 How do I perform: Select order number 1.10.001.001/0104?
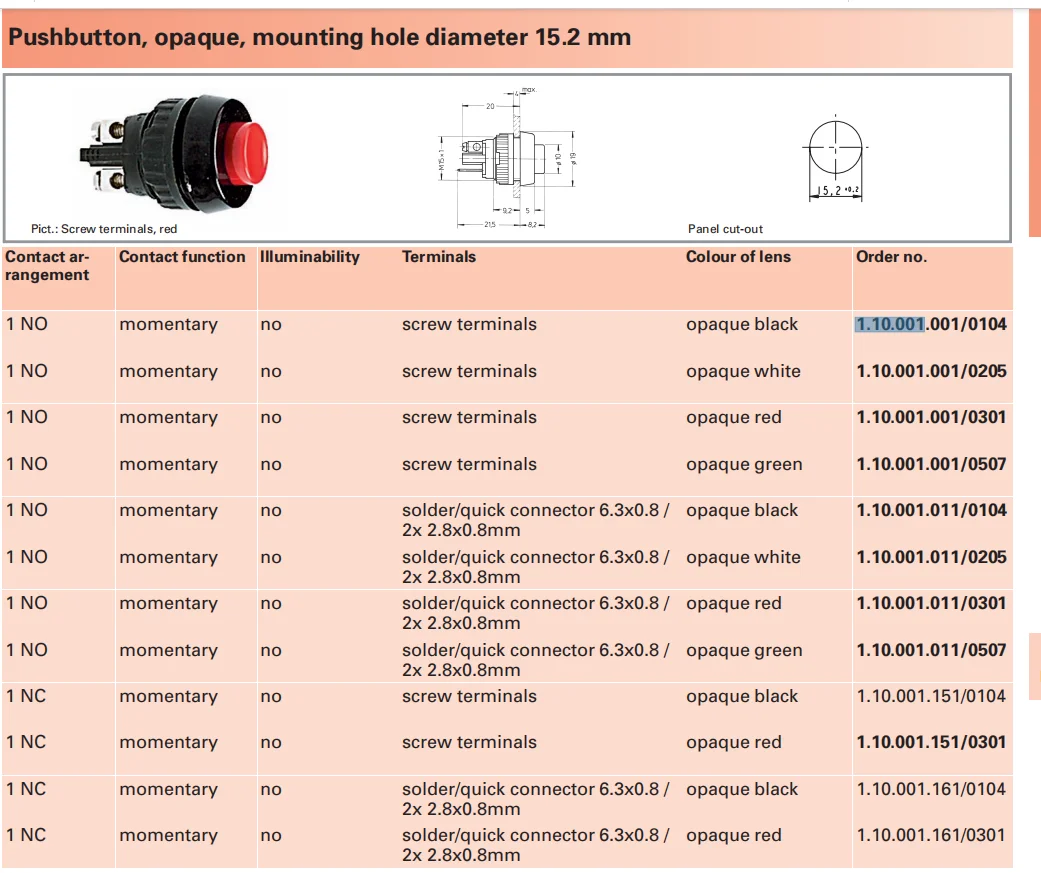point(931,324)
